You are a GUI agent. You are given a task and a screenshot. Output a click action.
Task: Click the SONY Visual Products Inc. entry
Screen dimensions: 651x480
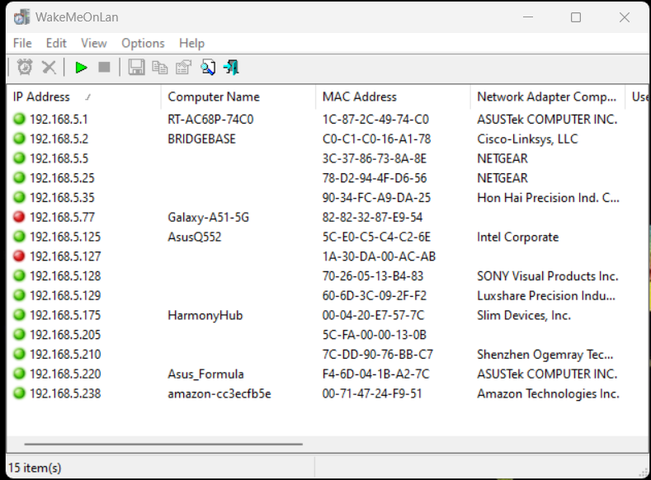pos(547,276)
